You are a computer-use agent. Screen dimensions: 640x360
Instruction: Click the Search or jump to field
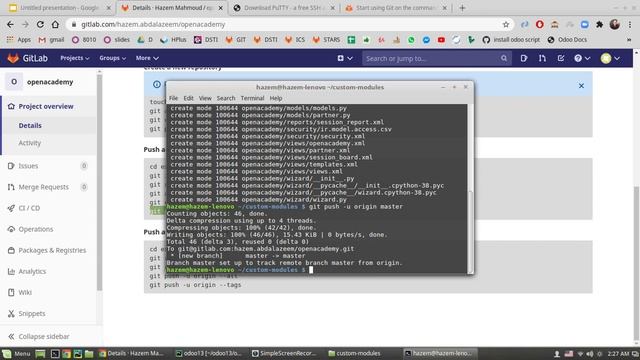coord(436,58)
